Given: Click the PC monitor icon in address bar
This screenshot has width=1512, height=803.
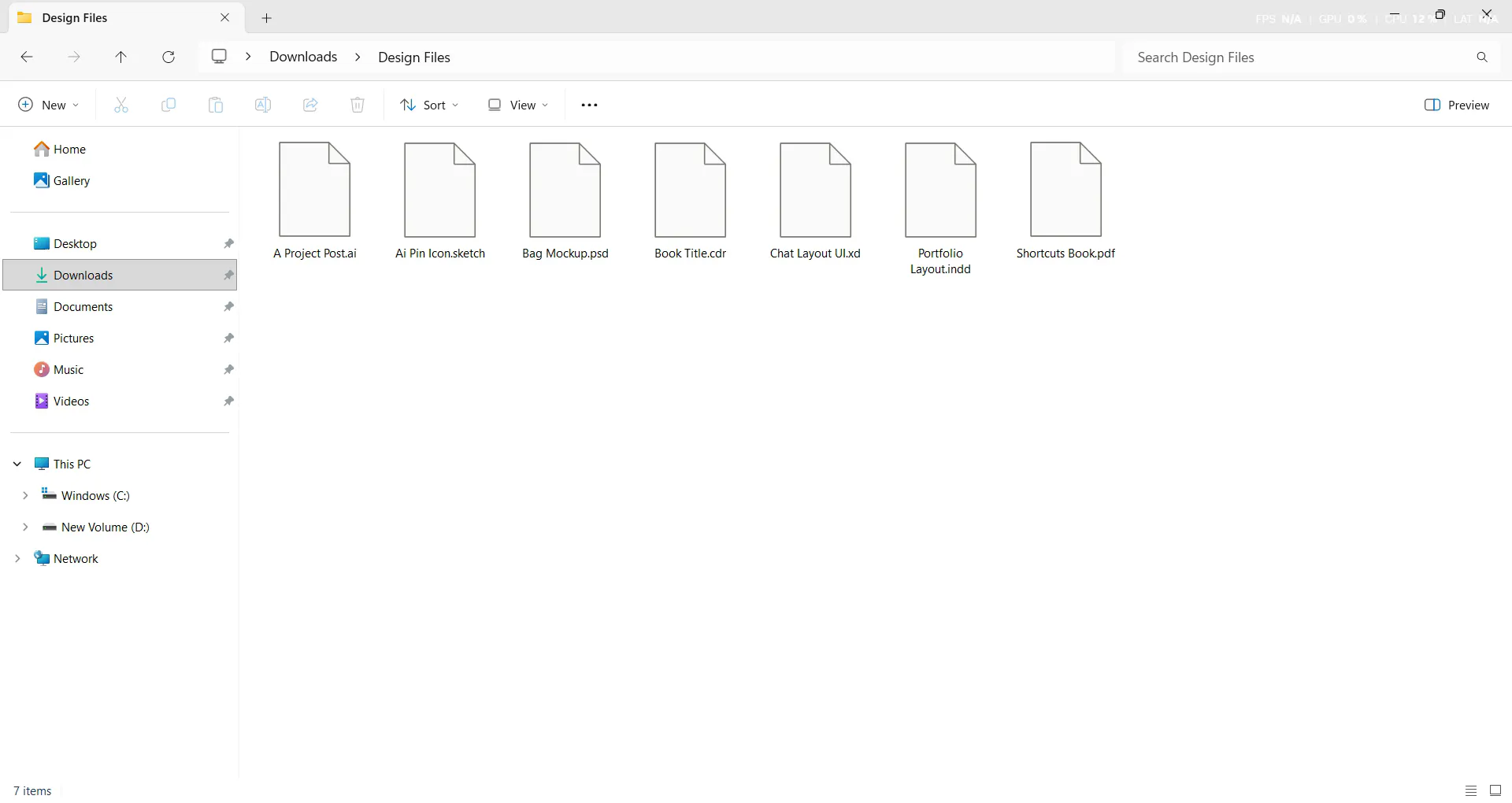Looking at the screenshot, I should [219, 57].
